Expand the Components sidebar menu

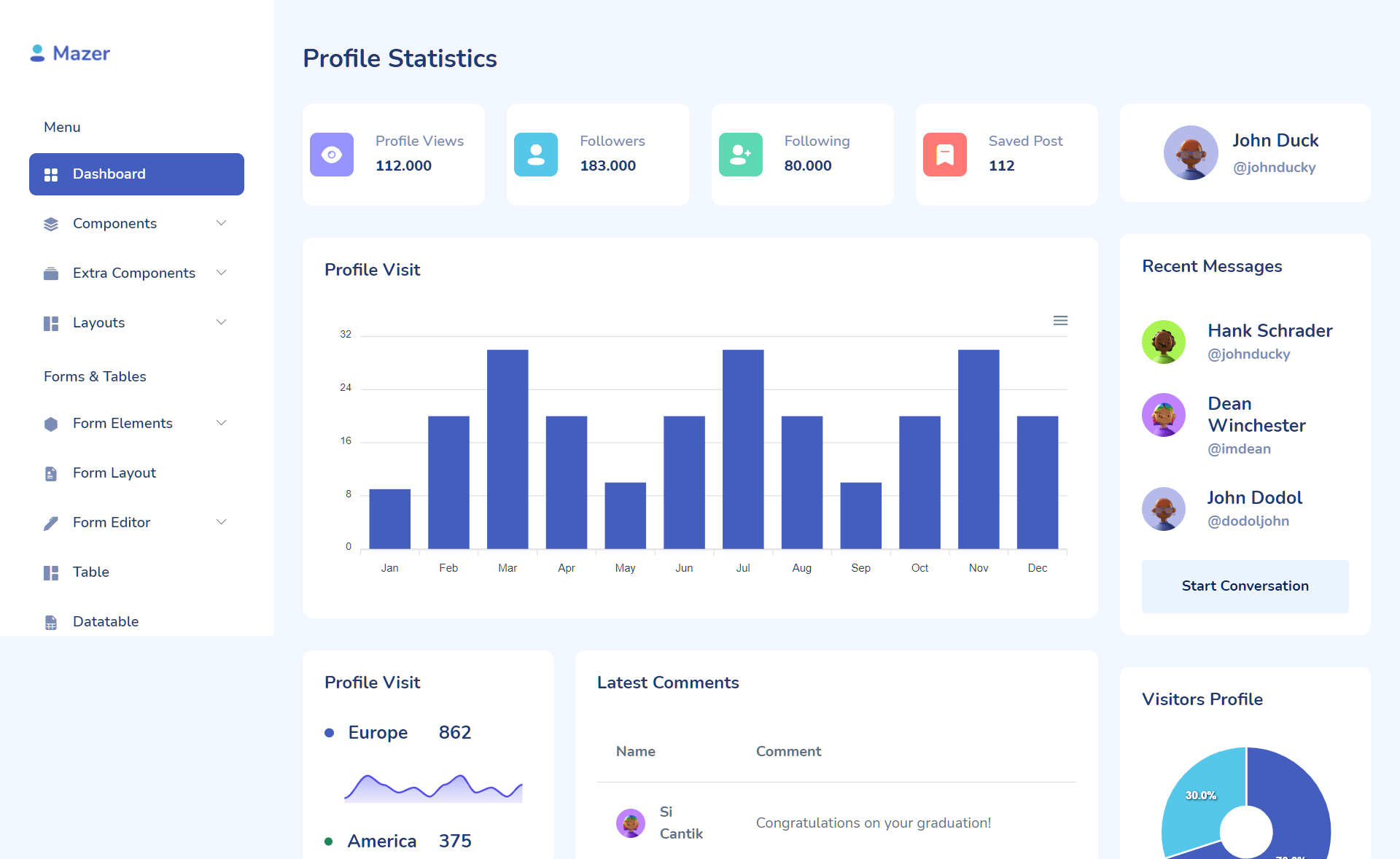[136, 223]
